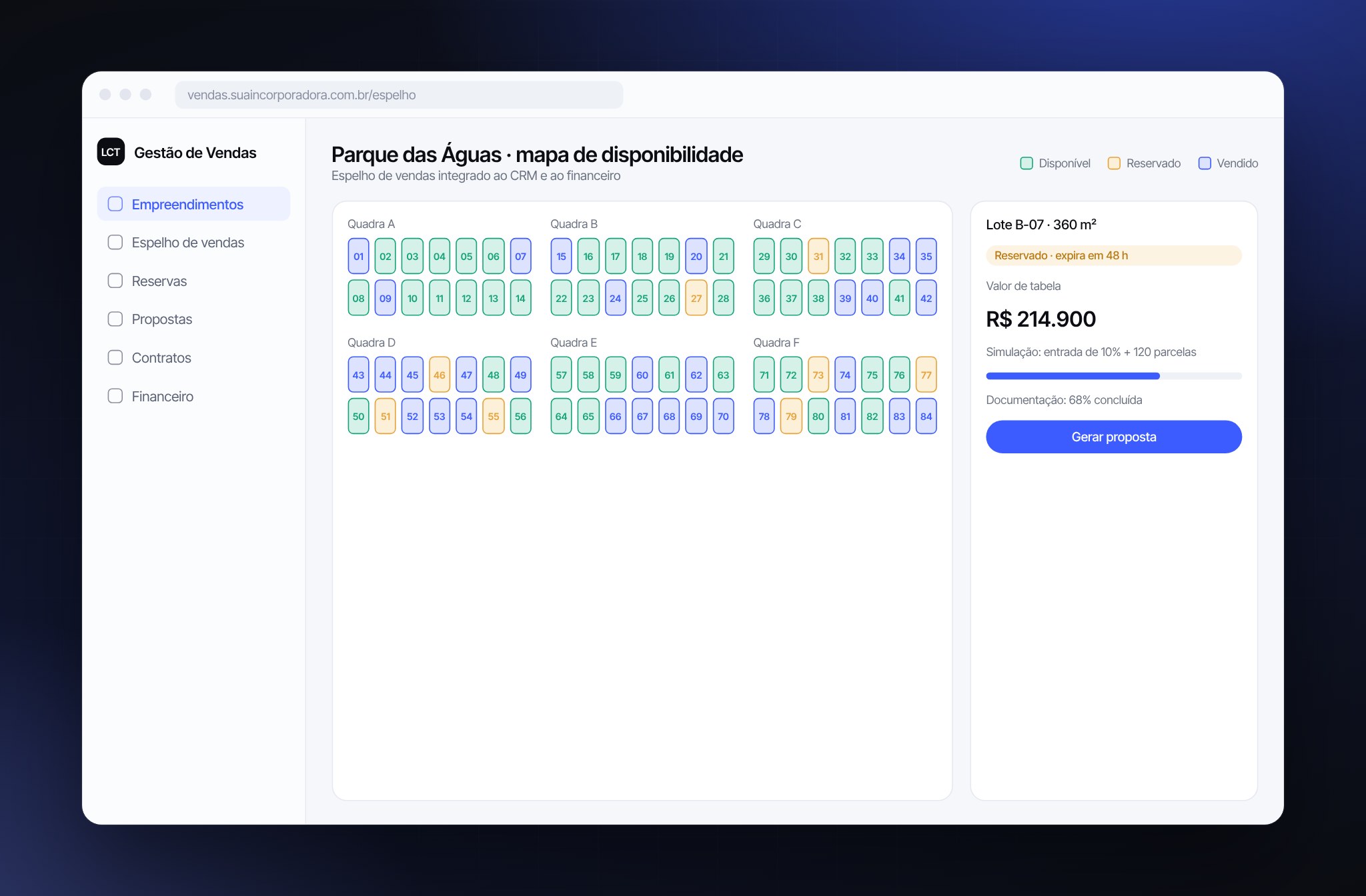
Task: Click the Espelho de vendas sidebar icon
Action: 115,243
